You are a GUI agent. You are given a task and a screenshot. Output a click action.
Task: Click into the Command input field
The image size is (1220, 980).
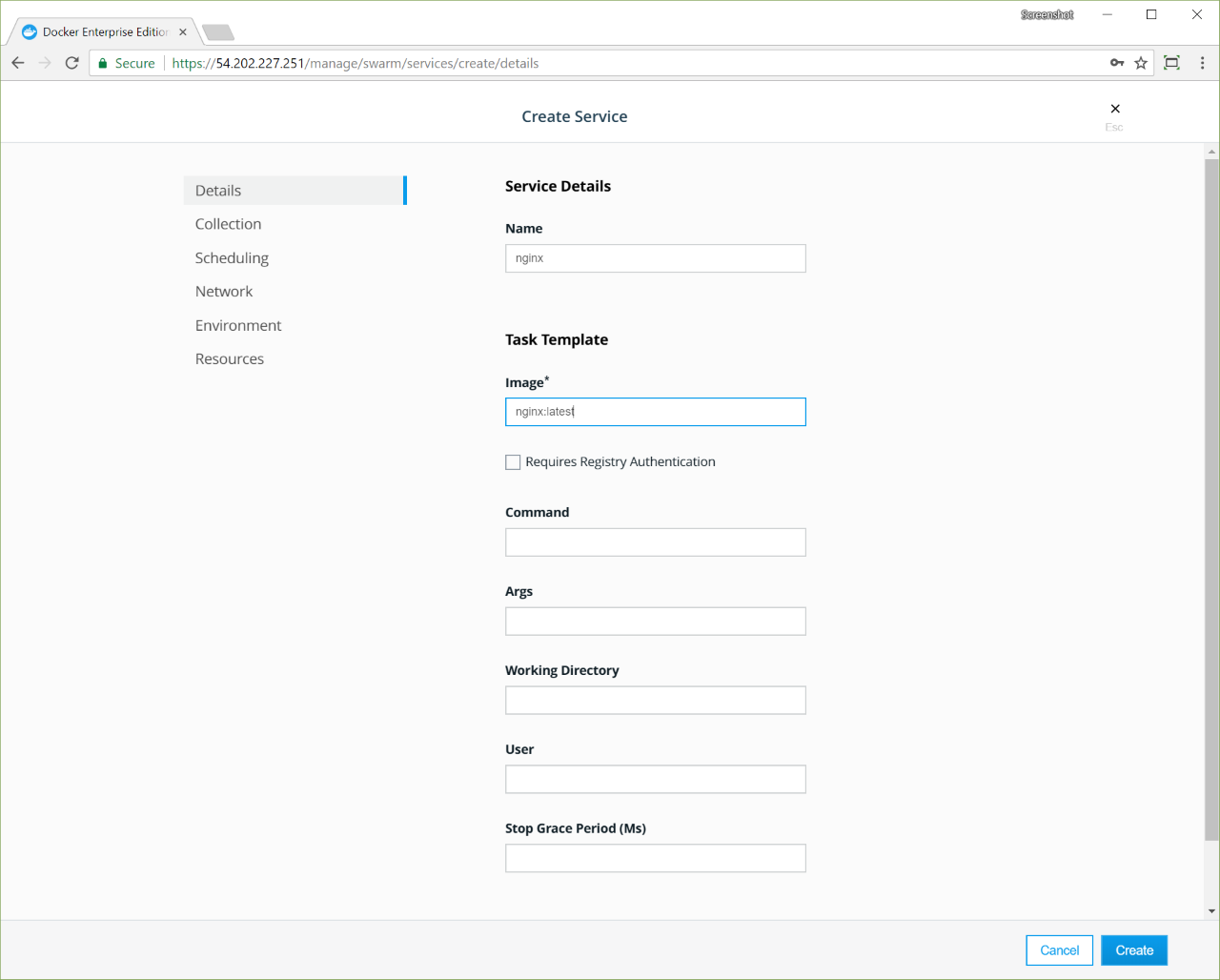(x=655, y=542)
